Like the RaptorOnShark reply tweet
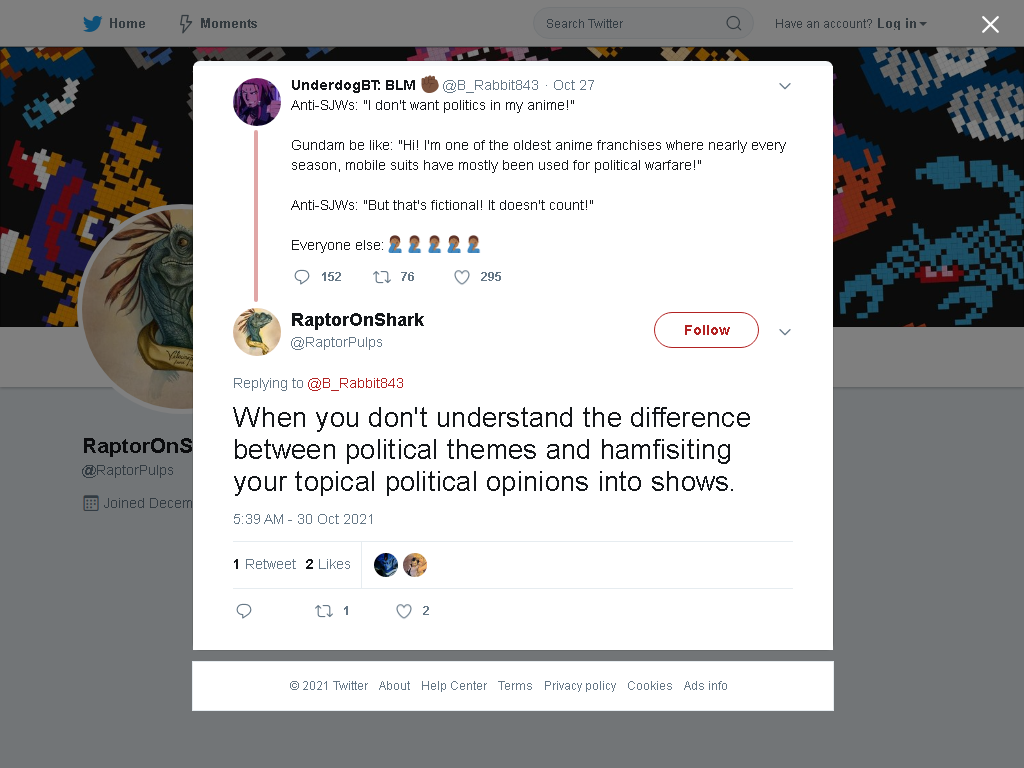 click(x=404, y=611)
